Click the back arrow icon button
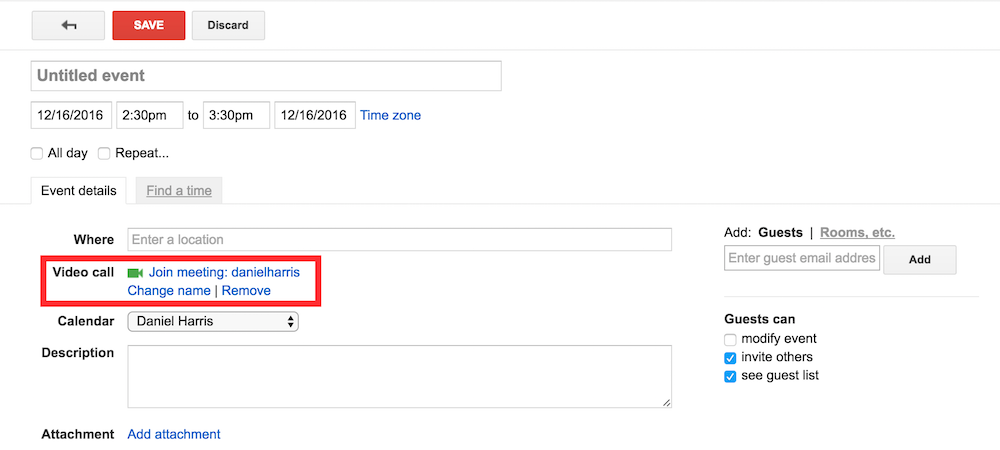This screenshot has height=450, width=1000. point(68,26)
